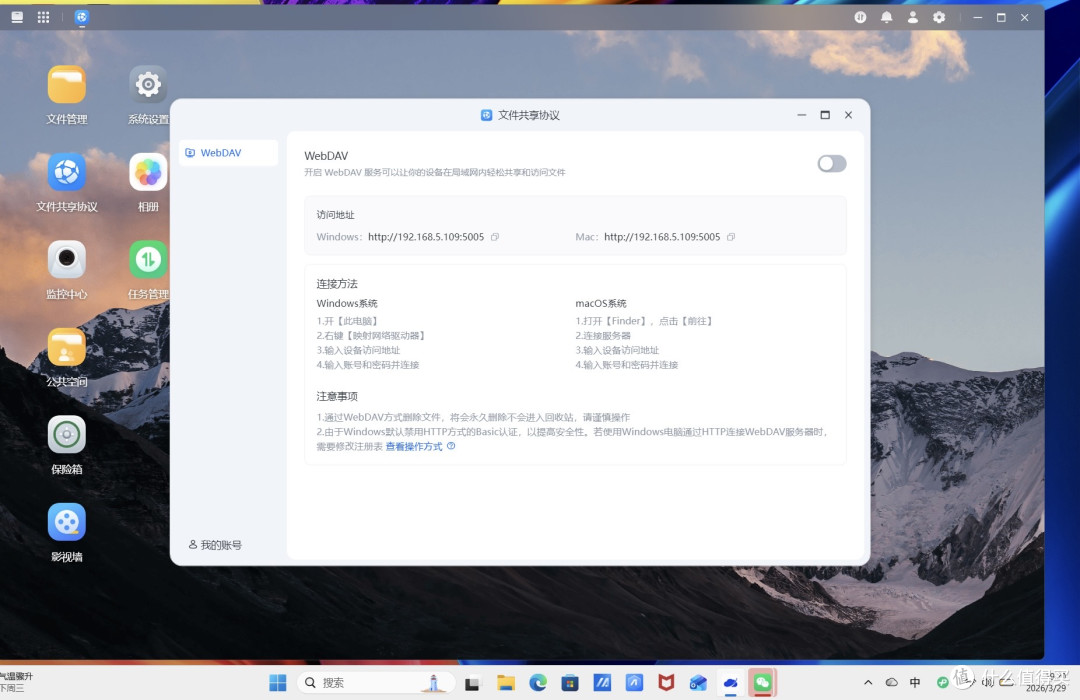1080x700 pixels.
Task: Minimize the 文件共享协议 dialog
Action: [x=802, y=115]
